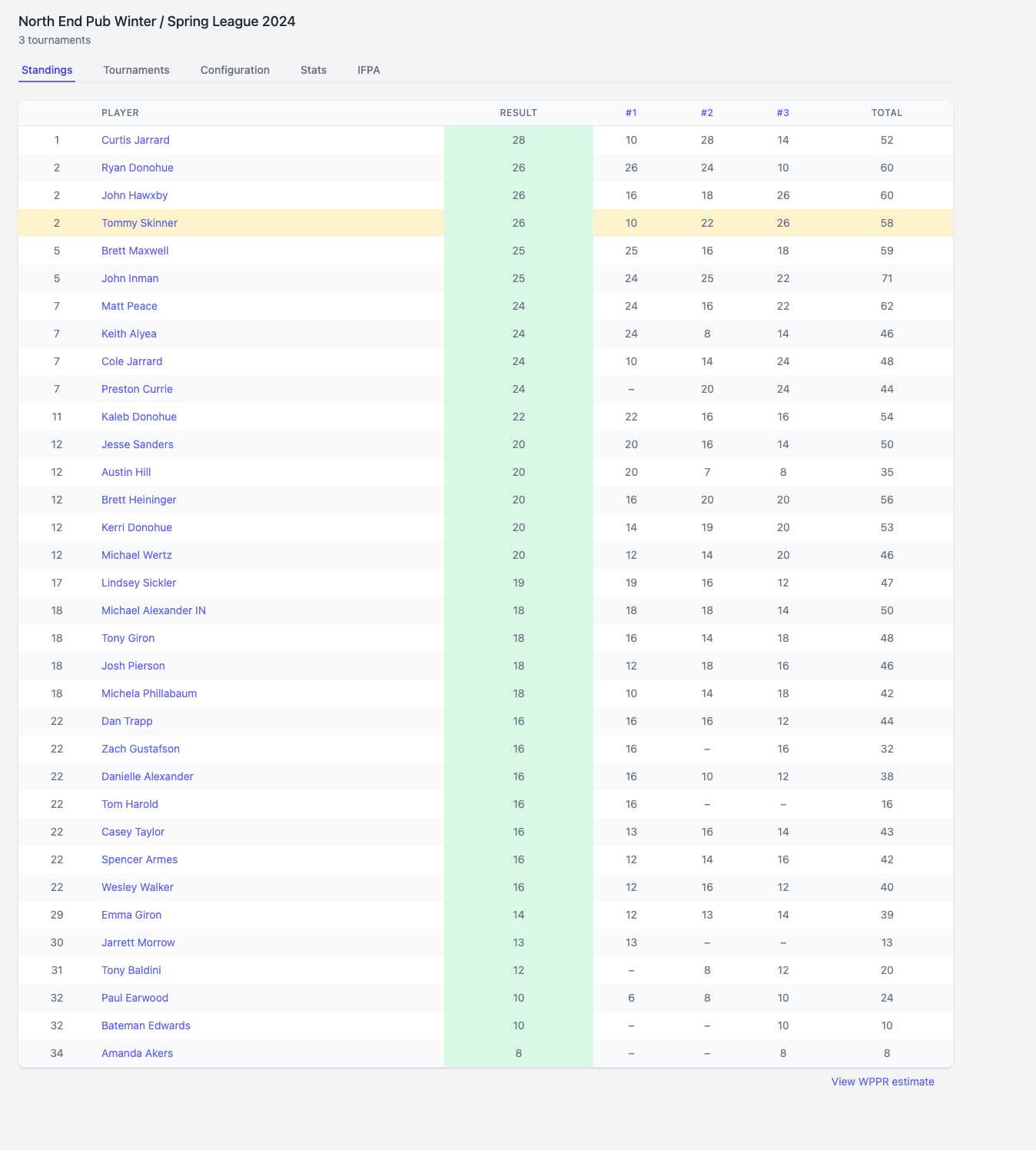The height and width of the screenshot is (1150, 1036).
Task: Click View WPPR estimate link
Action: click(882, 1082)
